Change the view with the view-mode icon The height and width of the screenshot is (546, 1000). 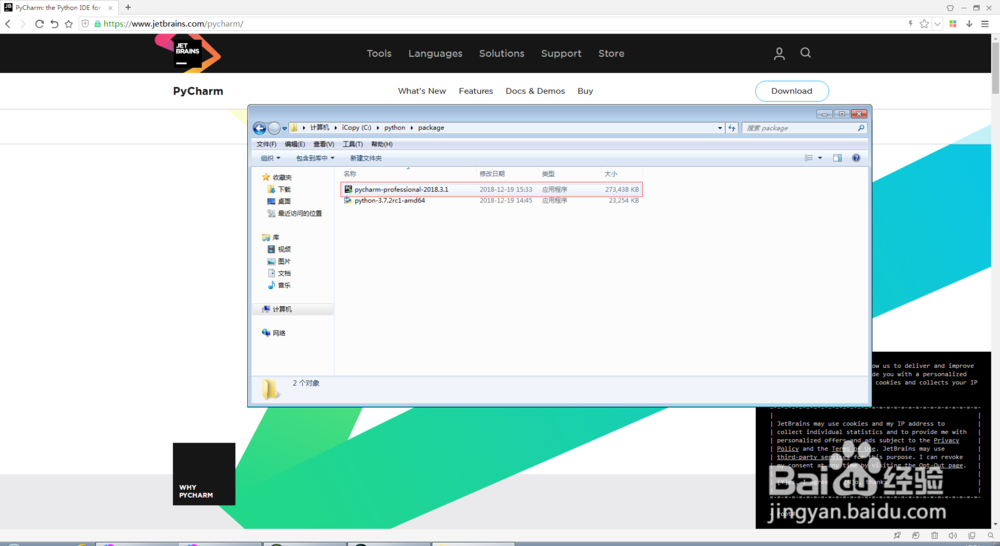pyautogui.click(x=809, y=158)
